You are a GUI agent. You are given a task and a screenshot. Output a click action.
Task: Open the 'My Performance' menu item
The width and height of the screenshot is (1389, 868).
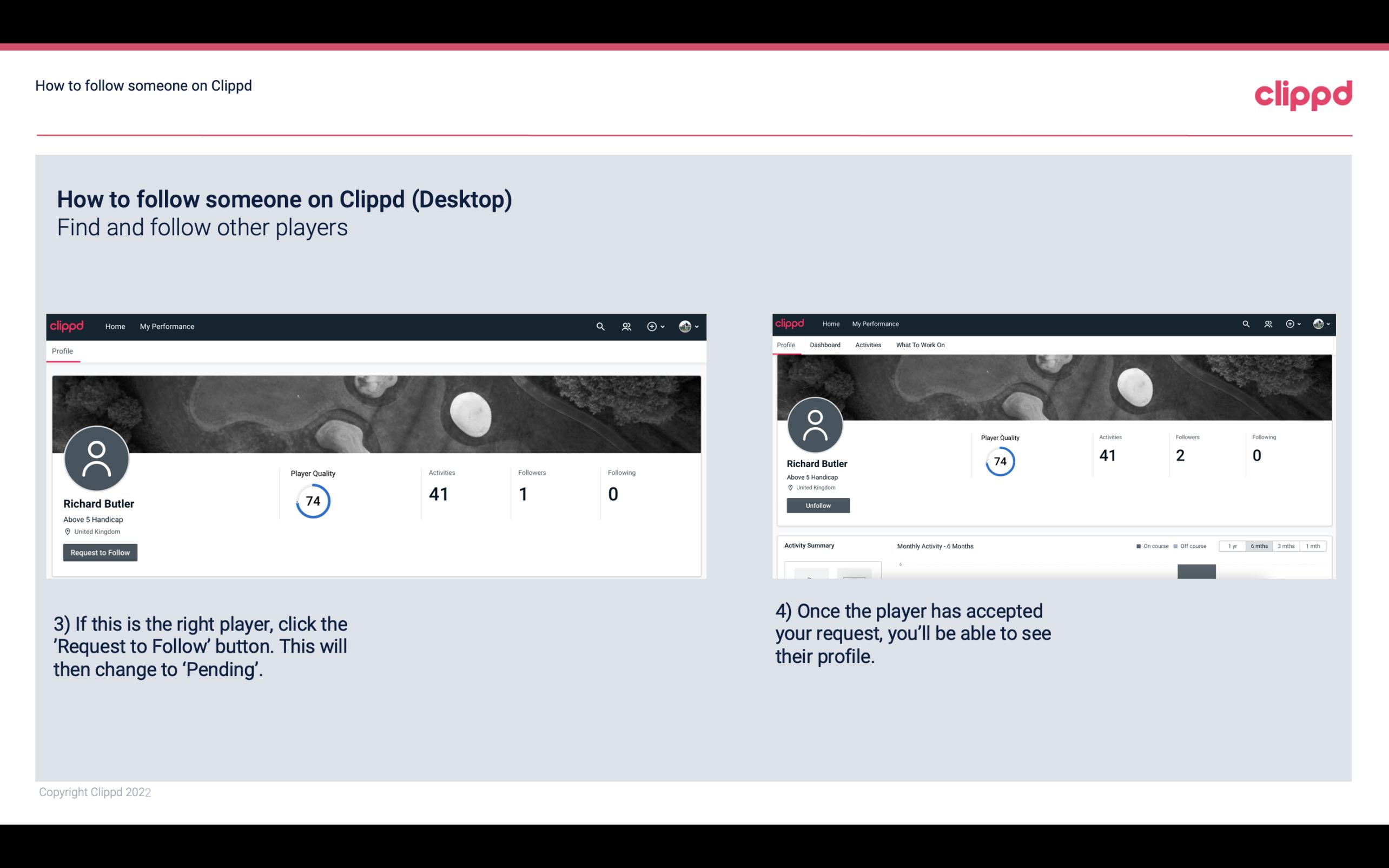point(166,326)
